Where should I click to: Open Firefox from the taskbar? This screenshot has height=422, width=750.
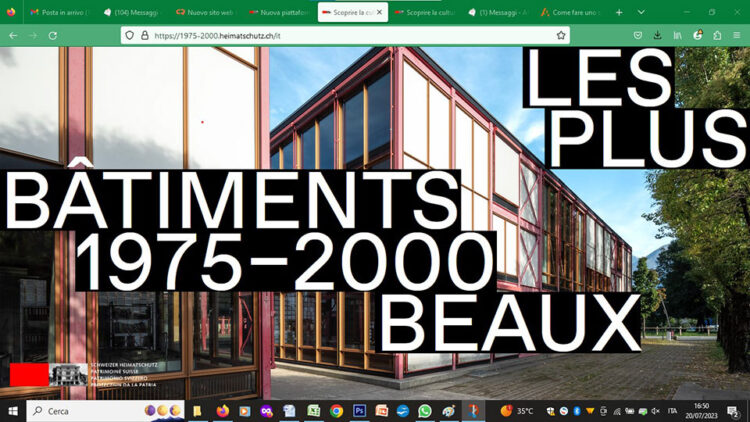coord(222,411)
